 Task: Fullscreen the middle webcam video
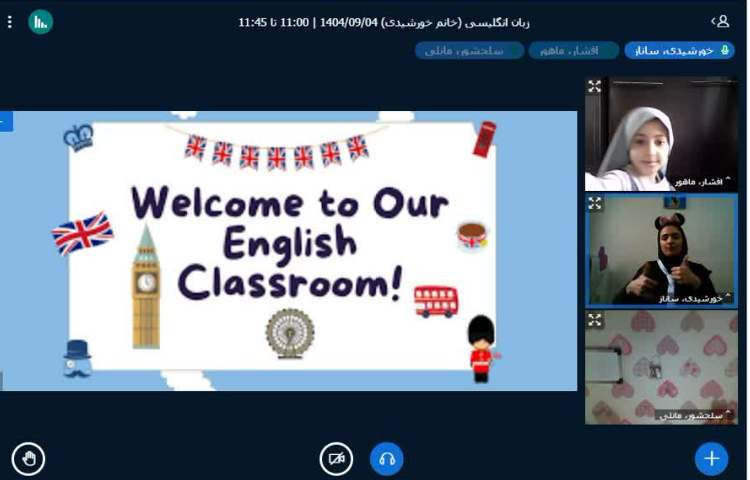(595, 204)
